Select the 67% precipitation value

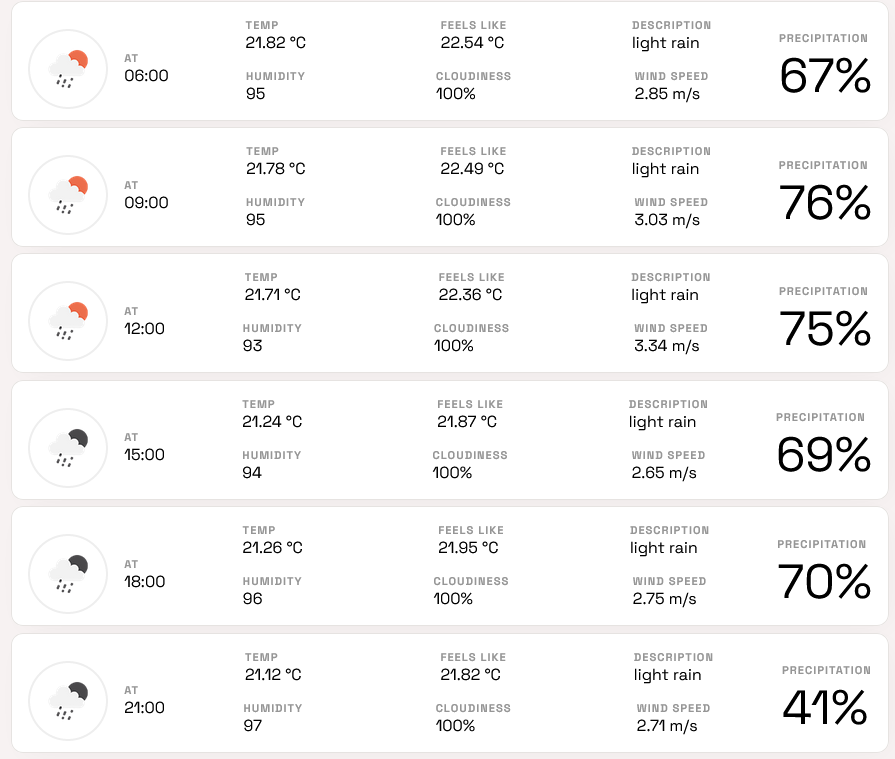(824, 76)
